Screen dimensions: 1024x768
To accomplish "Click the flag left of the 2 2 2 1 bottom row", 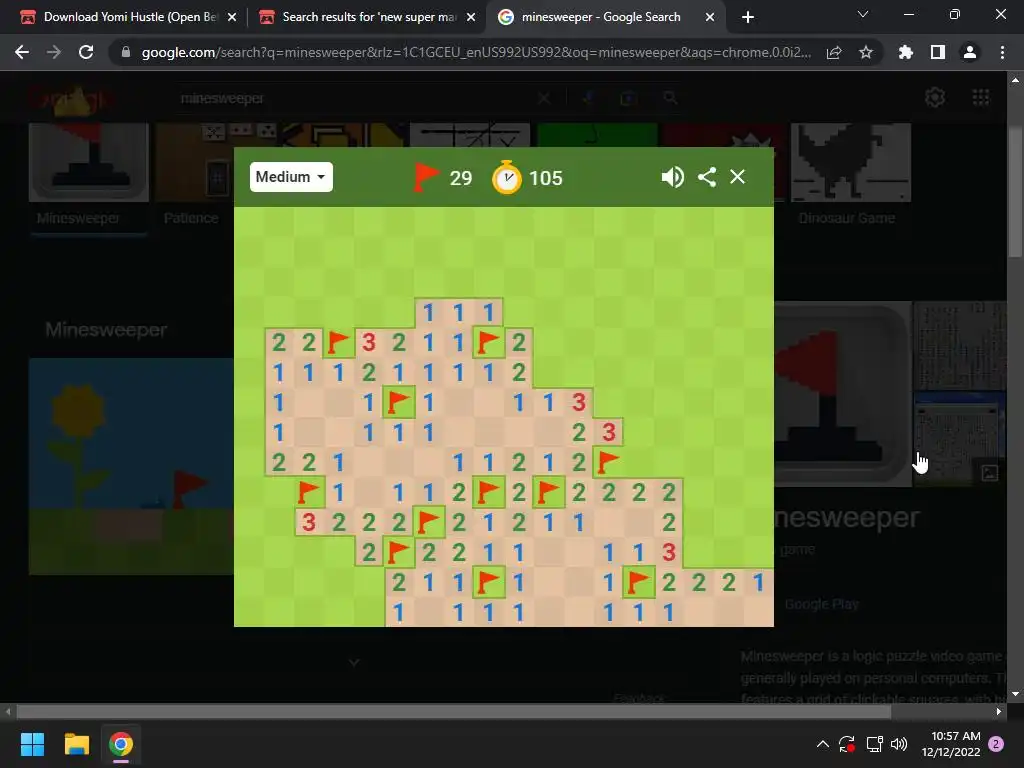I will click(638, 582).
